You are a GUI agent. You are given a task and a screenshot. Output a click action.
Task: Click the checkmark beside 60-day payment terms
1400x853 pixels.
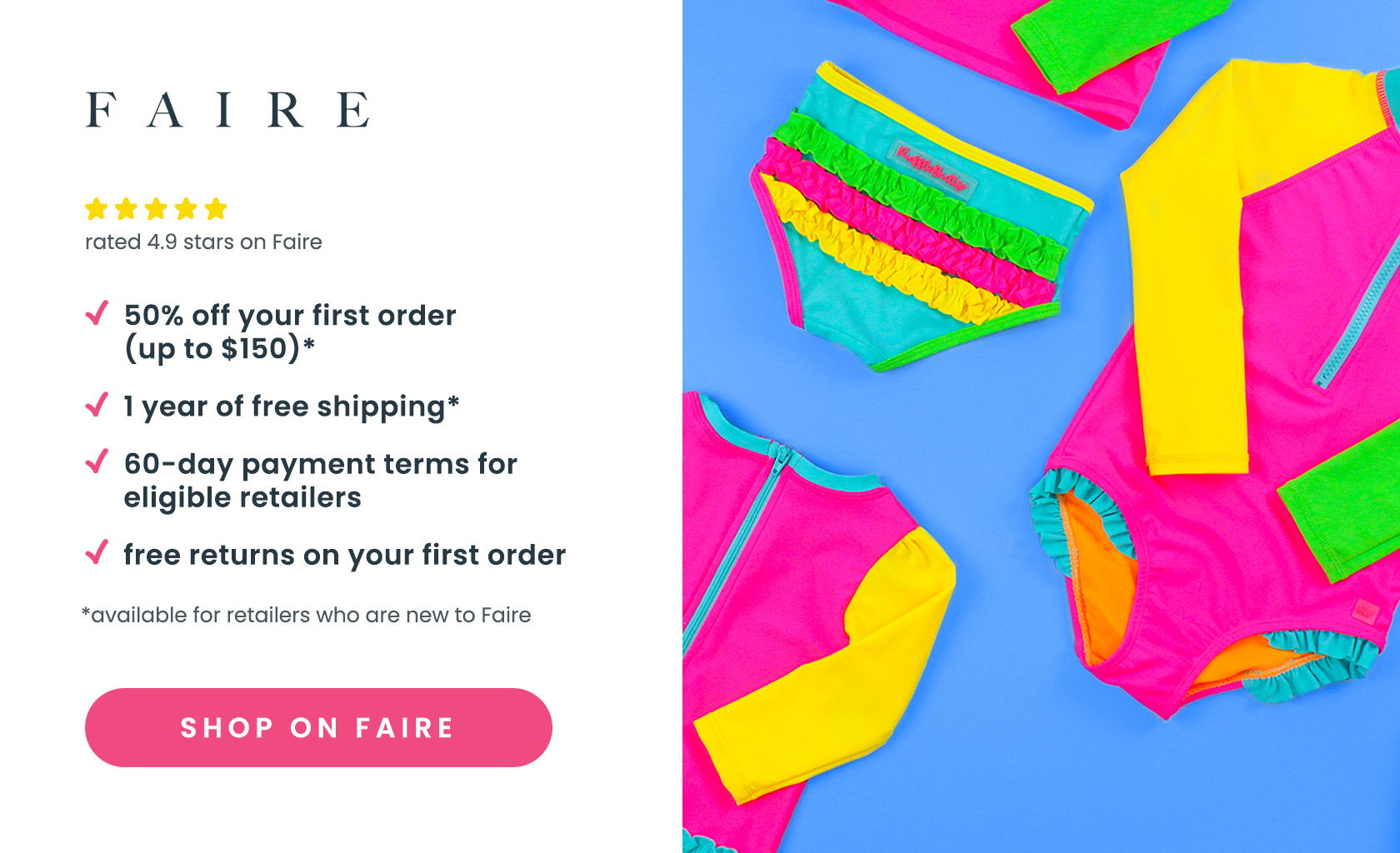coord(97,461)
